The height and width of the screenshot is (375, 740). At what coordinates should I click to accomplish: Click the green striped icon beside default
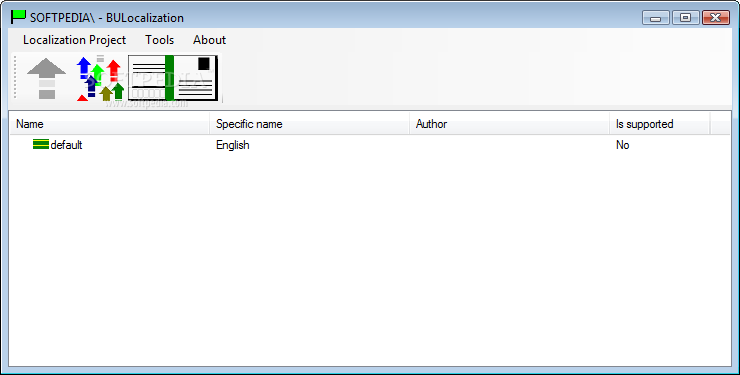41,144
